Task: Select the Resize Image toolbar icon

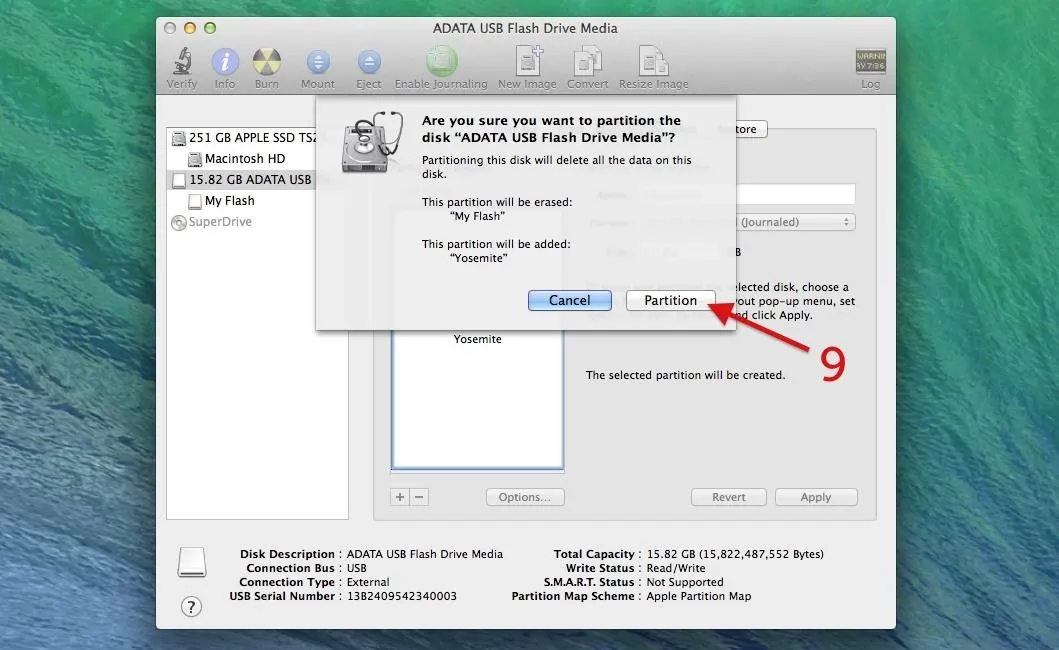Action: (x=653, y=61)
